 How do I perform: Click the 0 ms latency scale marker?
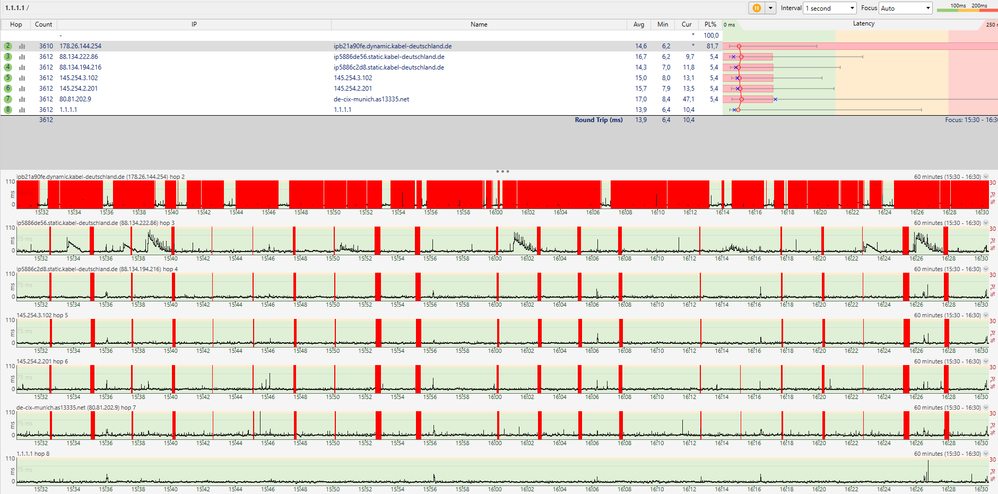tap(729, 25)
